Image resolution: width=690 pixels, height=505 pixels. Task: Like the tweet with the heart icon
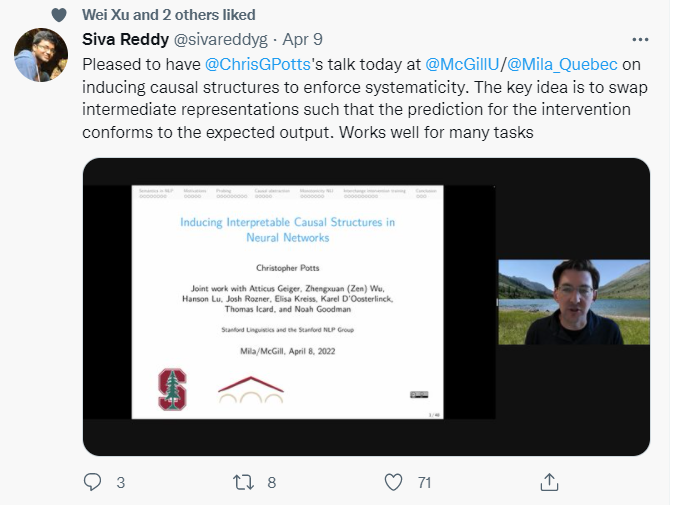[395, 482]
